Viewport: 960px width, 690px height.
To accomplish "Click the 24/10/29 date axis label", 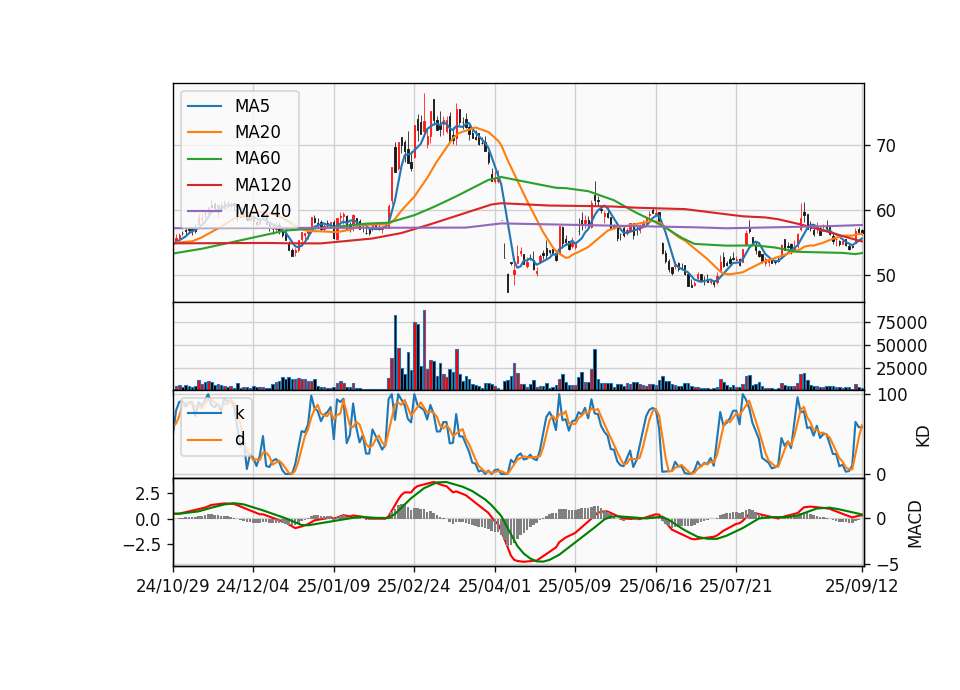I will click(x=173, y=586).
